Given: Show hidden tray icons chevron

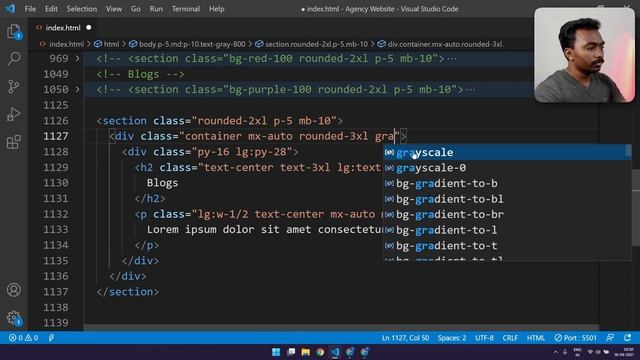Looking at the screenshot, I should (x=556, y=352).
